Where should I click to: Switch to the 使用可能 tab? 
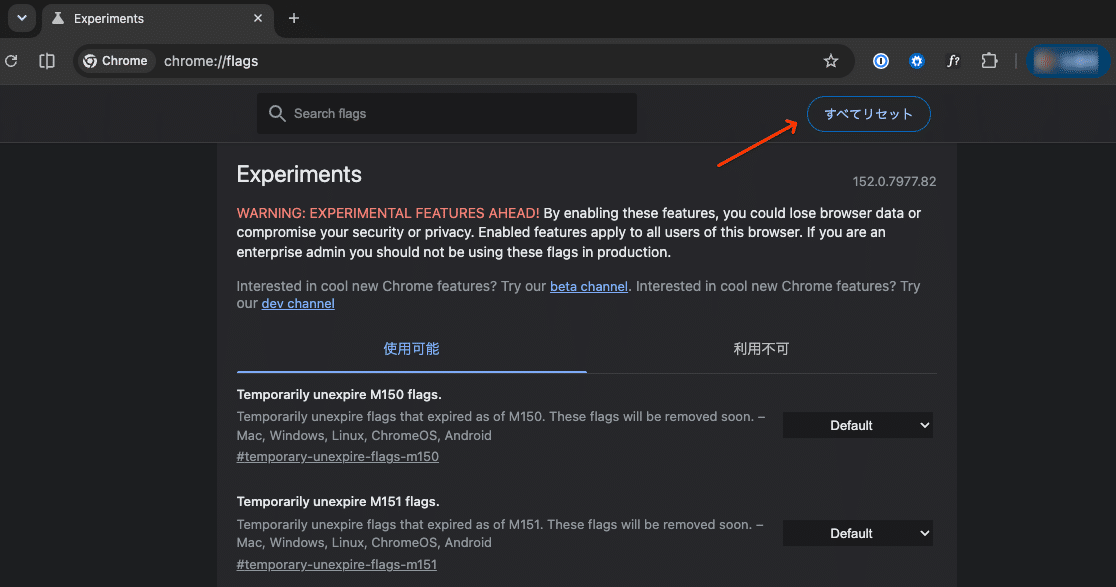click(x=411, y=349)
